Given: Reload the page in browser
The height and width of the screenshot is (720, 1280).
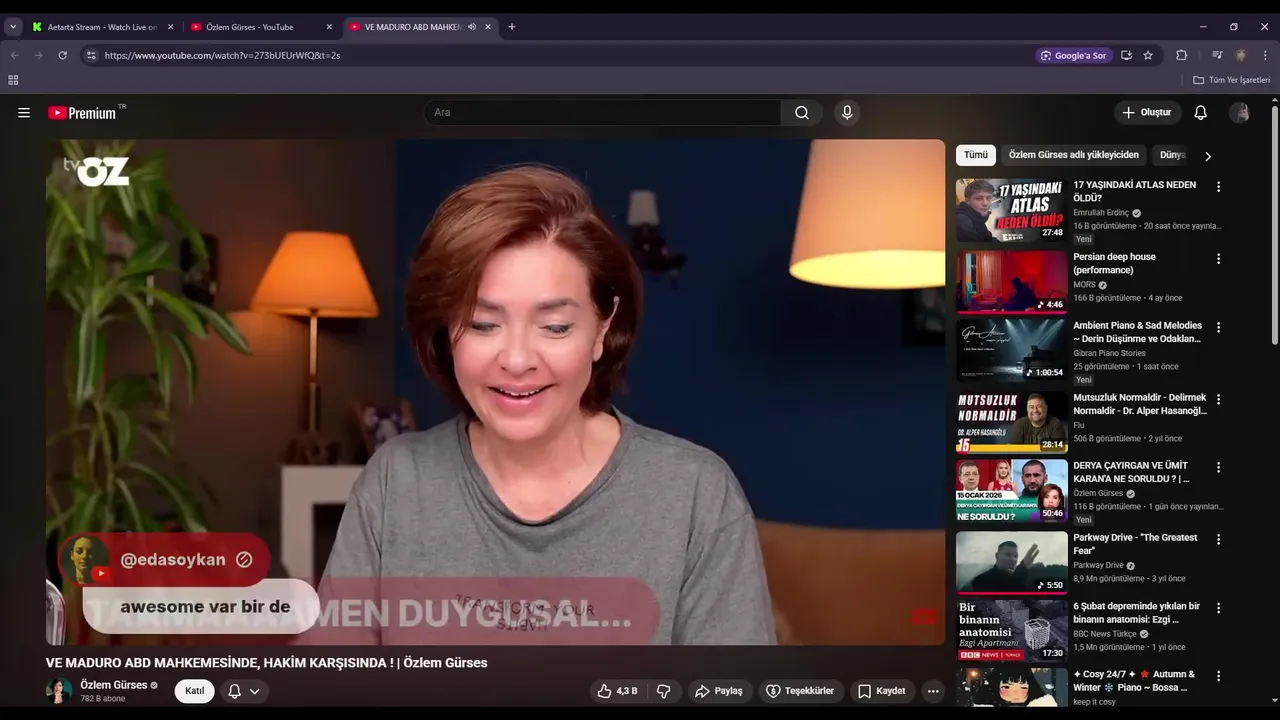Looking at the screenshot, I should [62, 55].
